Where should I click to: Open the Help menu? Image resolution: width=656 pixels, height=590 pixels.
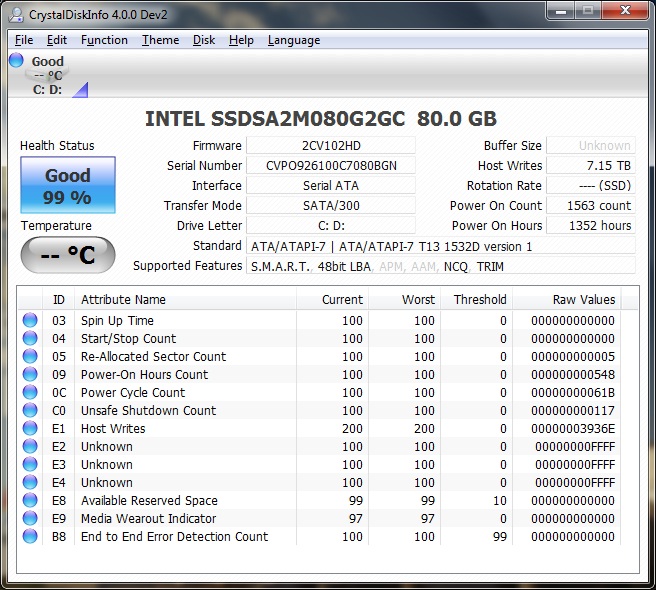click(241, 40)
